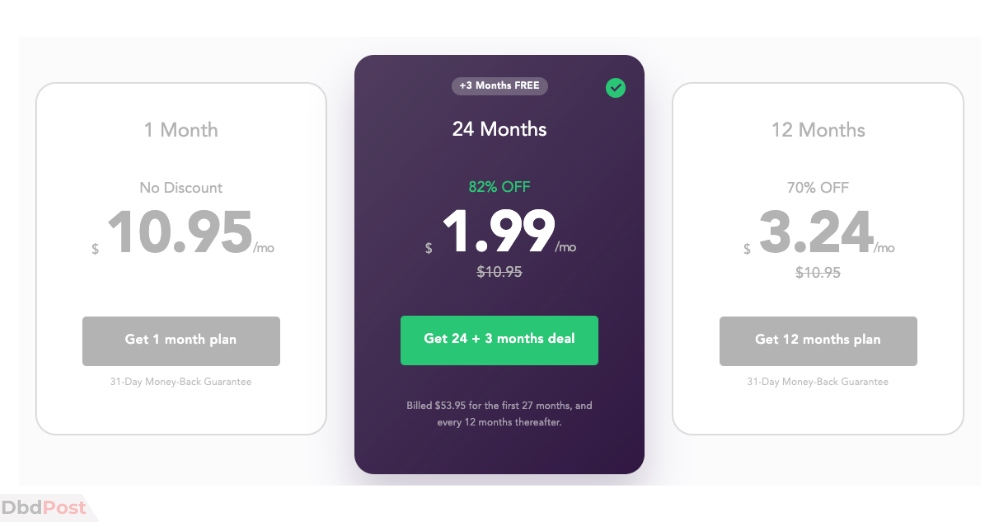Screen dimensions: 1000x522
Task: Select the 24 Months plan title
Action: (x=499, y=130)
